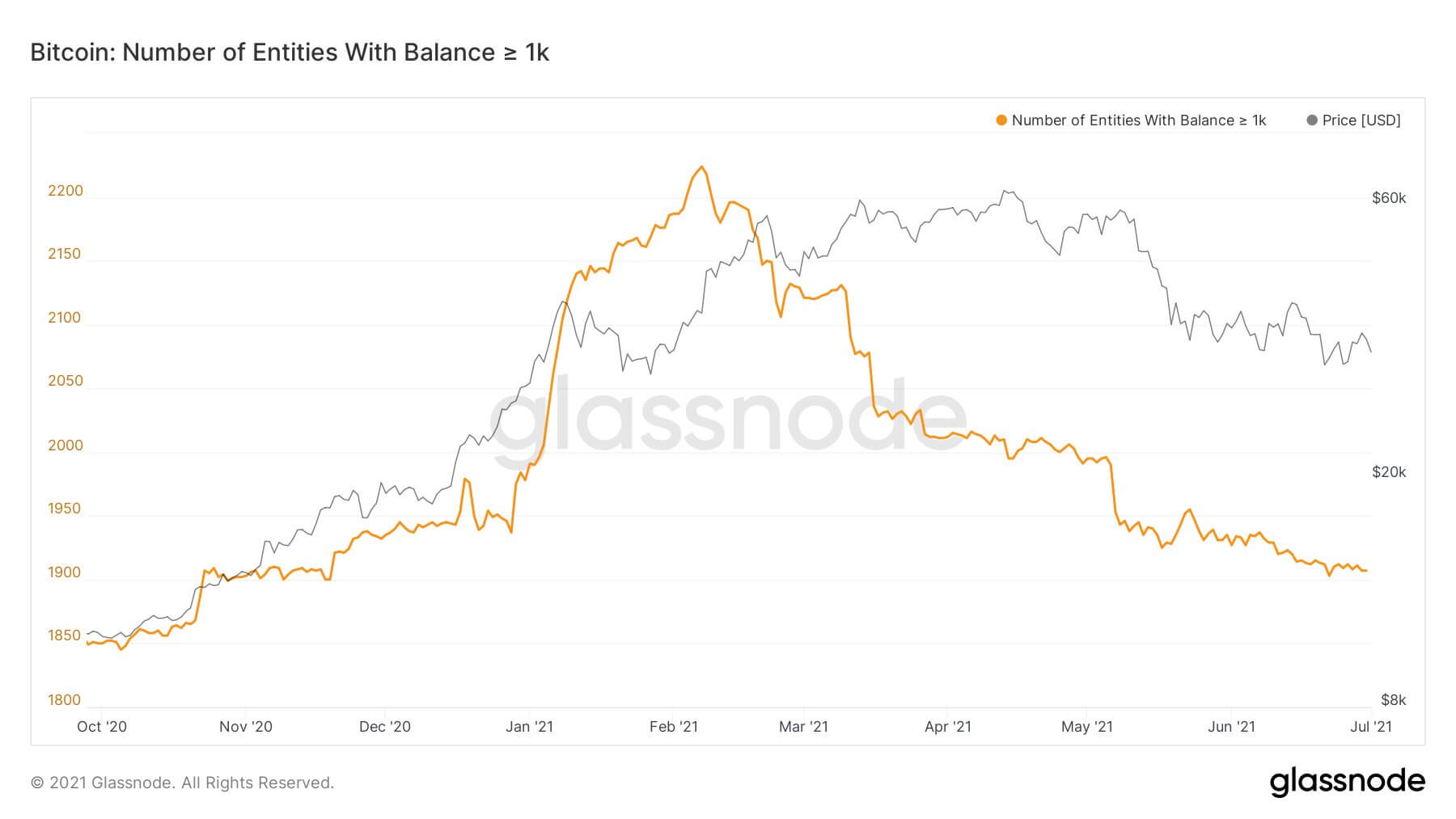This screenshot has height=819, width=1456.
Task: Click the $8k right axis label
Action: coord(1394,700)
